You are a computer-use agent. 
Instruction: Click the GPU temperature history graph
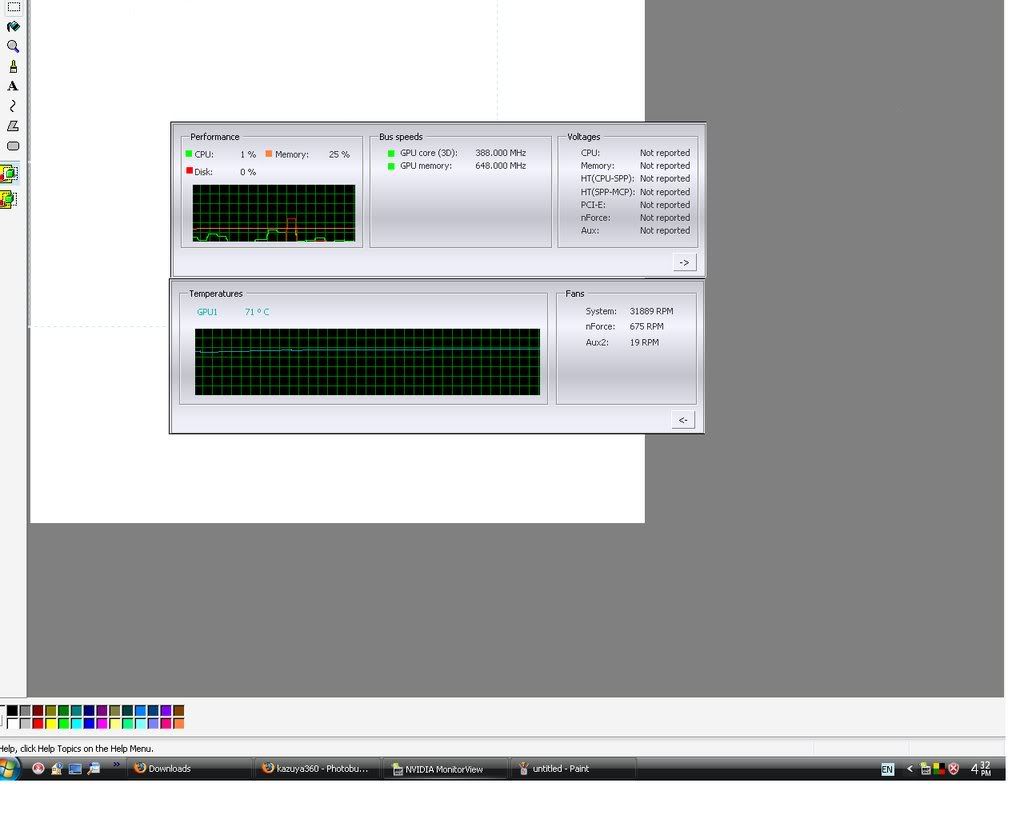point(367,362)
